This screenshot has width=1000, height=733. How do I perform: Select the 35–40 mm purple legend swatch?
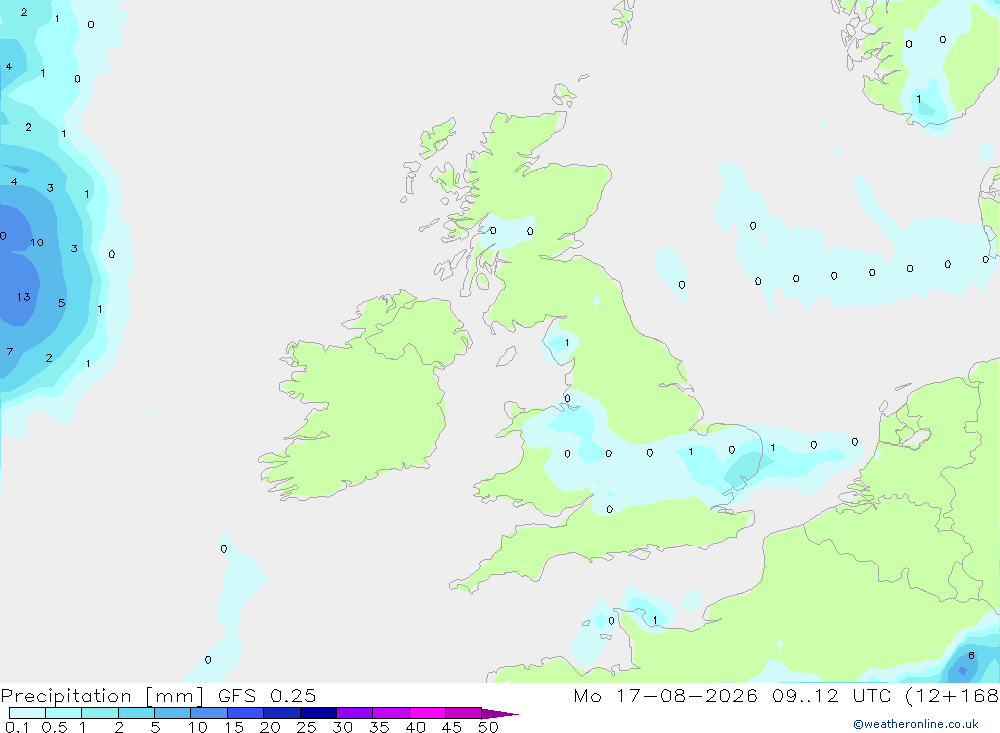390,713
